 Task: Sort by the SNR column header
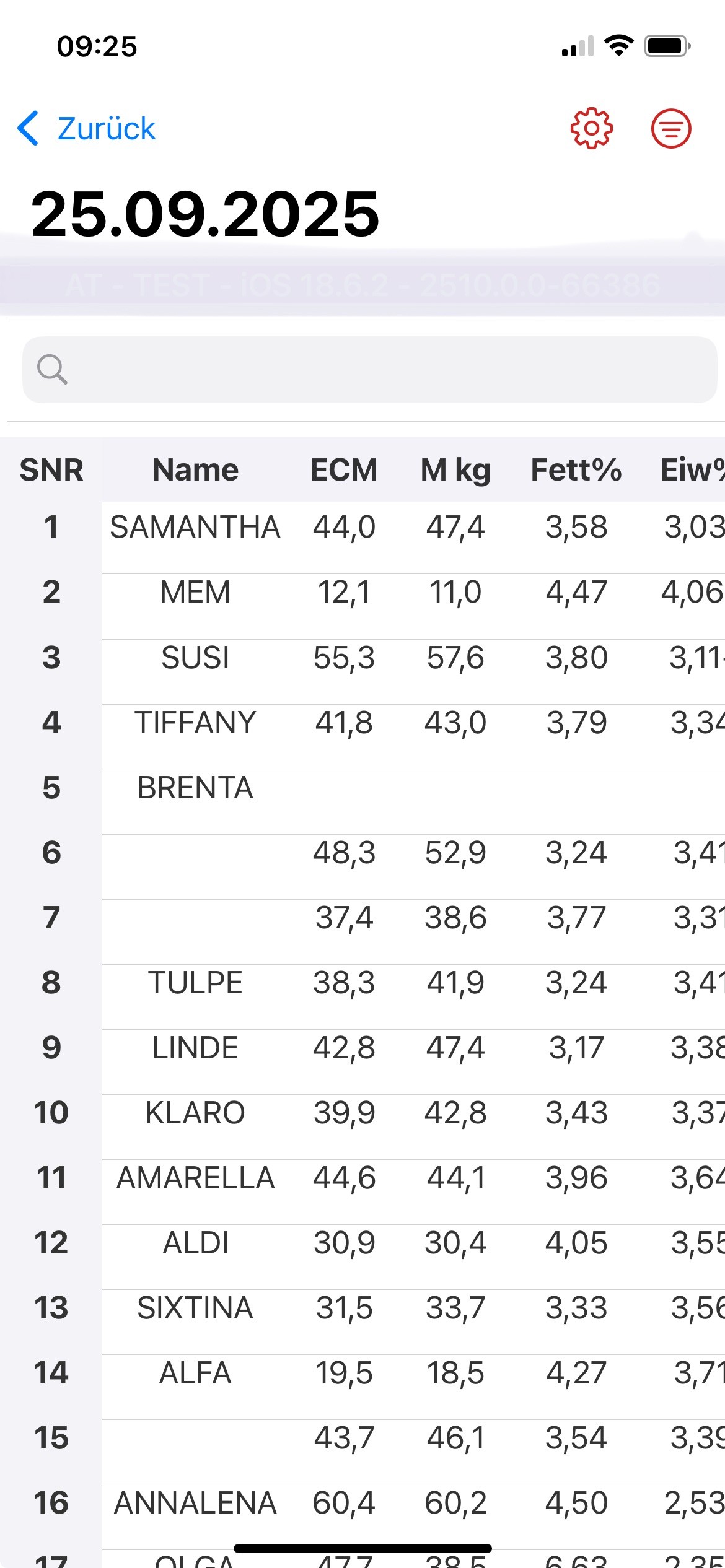[x=51, y=469]
